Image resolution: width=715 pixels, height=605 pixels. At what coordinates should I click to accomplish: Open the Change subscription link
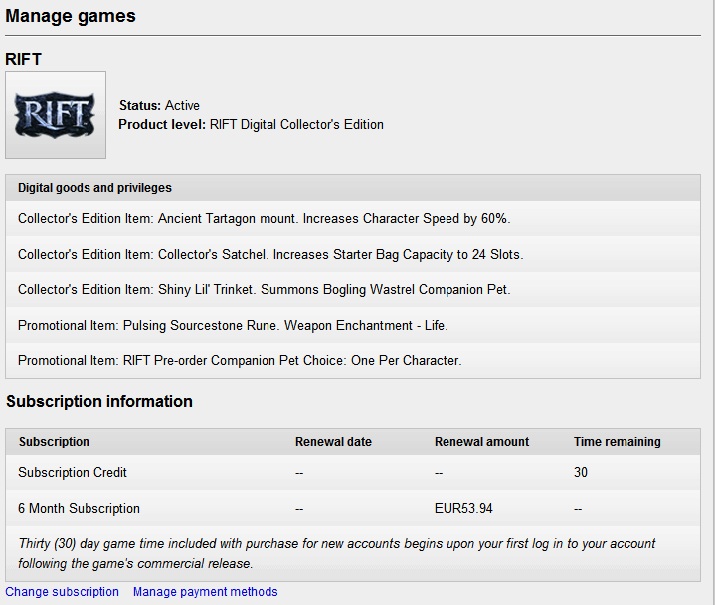tap(62, 592)
